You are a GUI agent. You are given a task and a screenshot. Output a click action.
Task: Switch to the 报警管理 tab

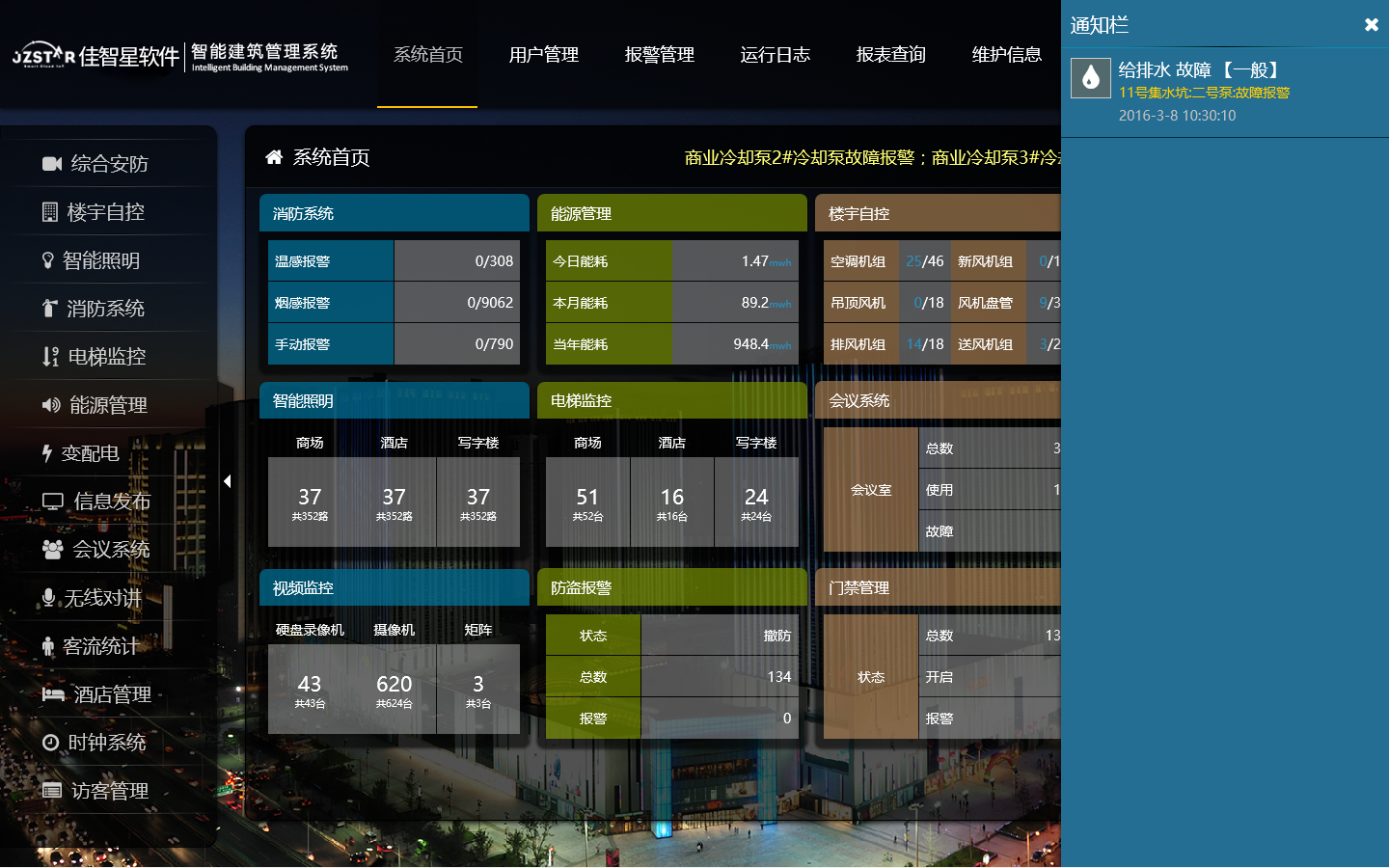click(660, 55)
